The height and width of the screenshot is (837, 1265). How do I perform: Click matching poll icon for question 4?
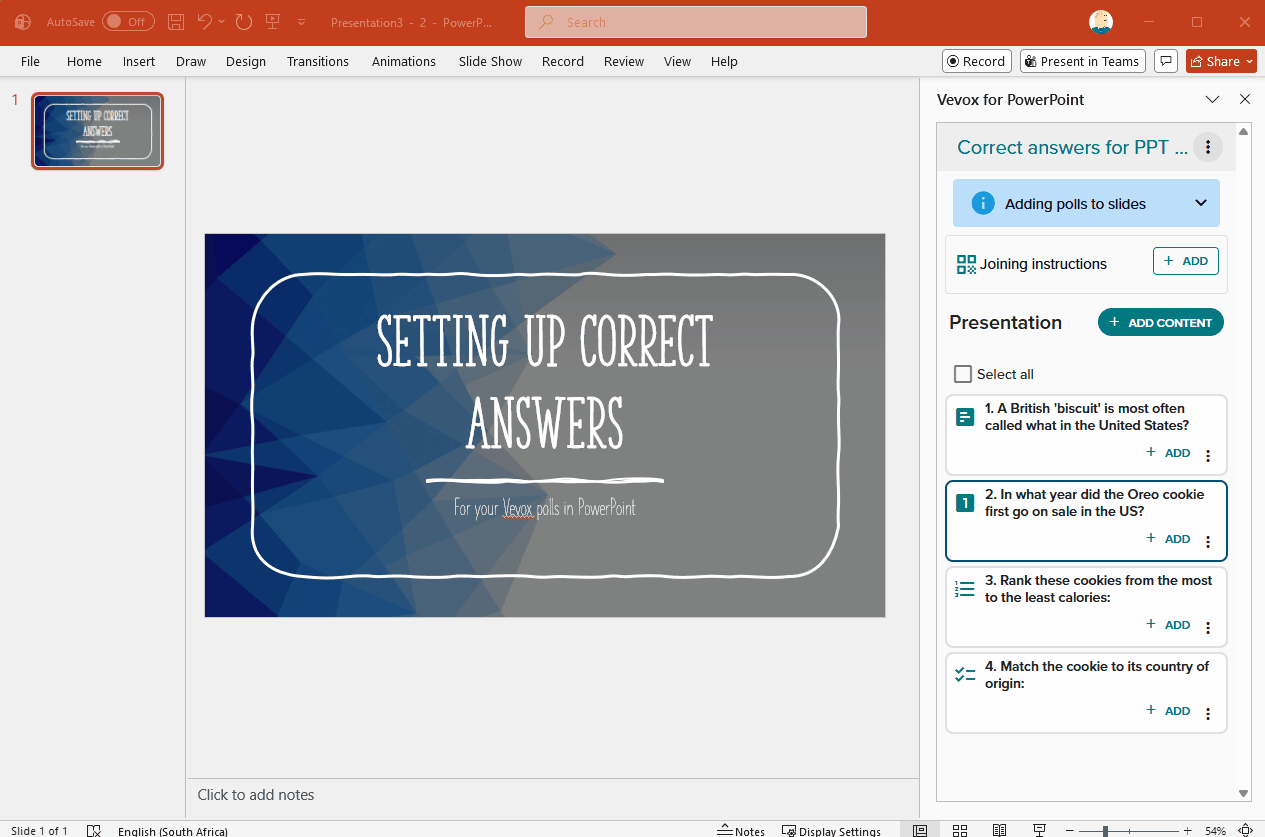tap(965, 675)
